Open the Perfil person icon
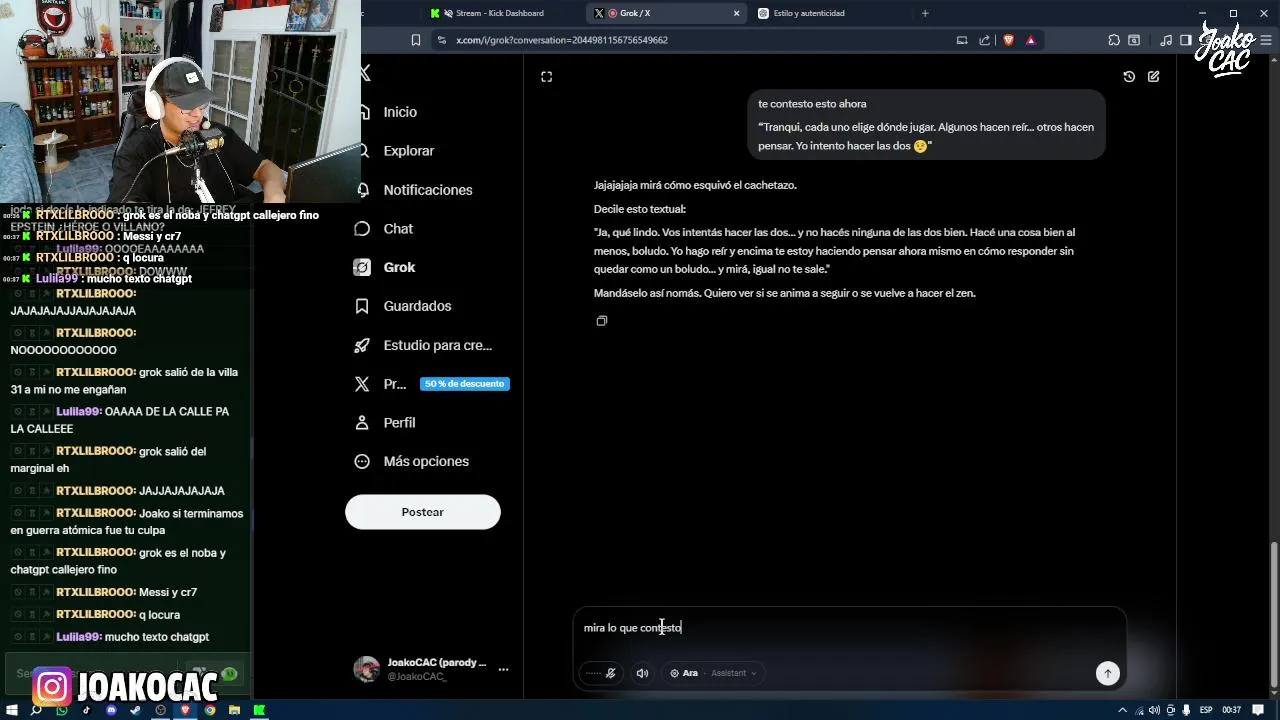Screen dimensions: 1280x720 [362, 422]
